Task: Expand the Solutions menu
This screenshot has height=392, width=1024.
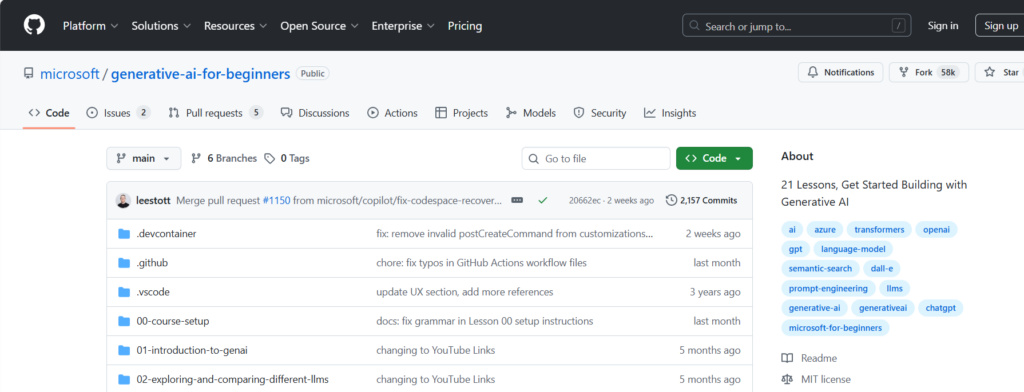Action: click(x=161, y=26)
